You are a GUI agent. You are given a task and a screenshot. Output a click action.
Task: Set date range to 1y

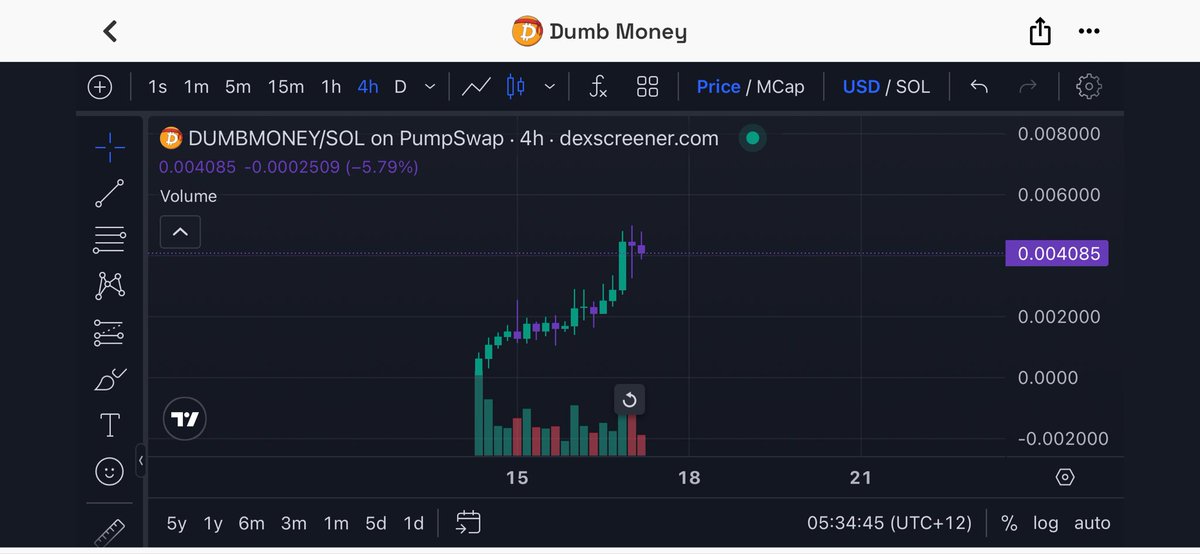tap(213, 523)
